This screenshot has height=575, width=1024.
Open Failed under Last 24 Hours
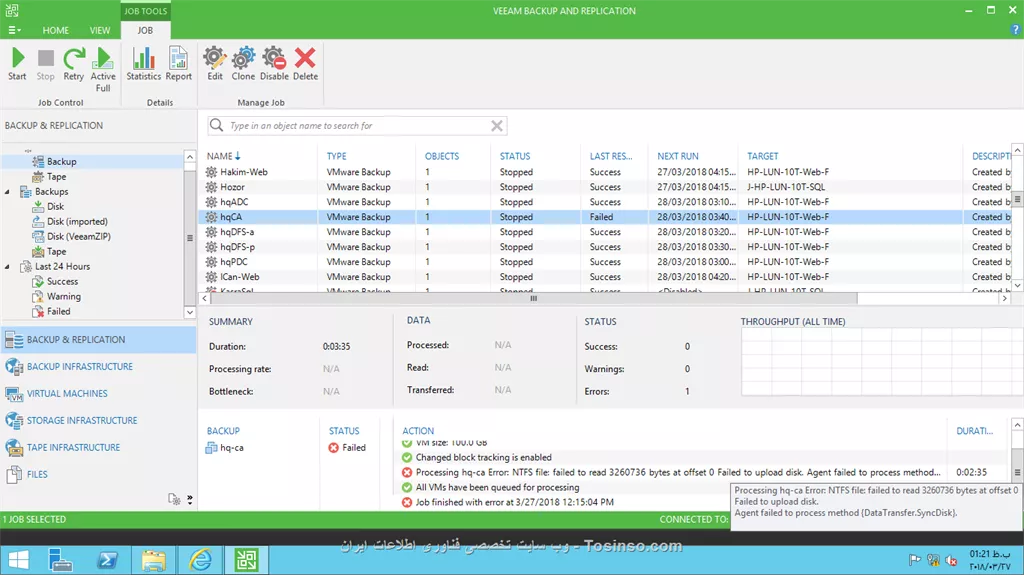point(58,312)
